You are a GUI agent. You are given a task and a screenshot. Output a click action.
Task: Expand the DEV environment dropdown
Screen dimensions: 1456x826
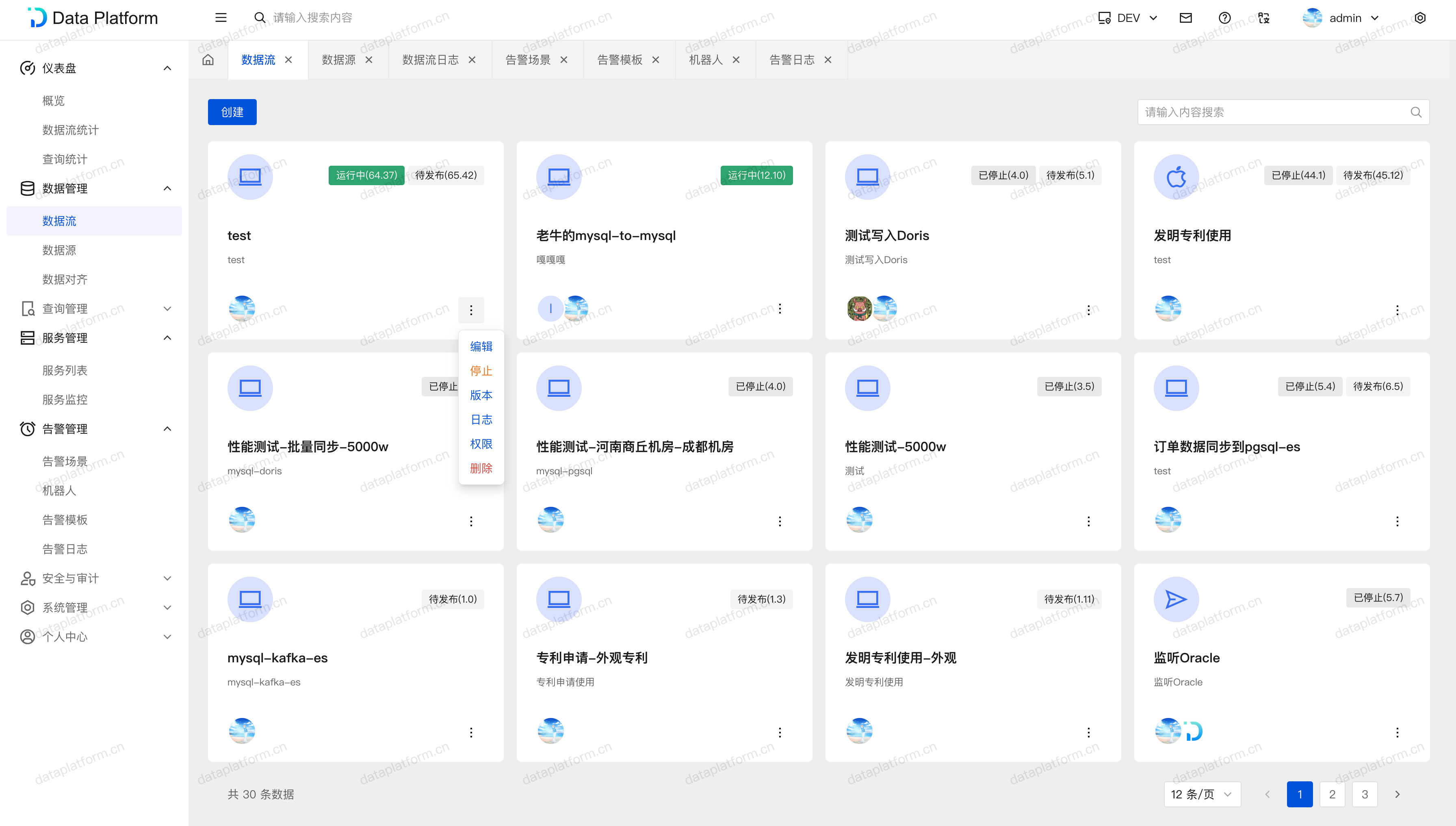[x=1128, y=17]
